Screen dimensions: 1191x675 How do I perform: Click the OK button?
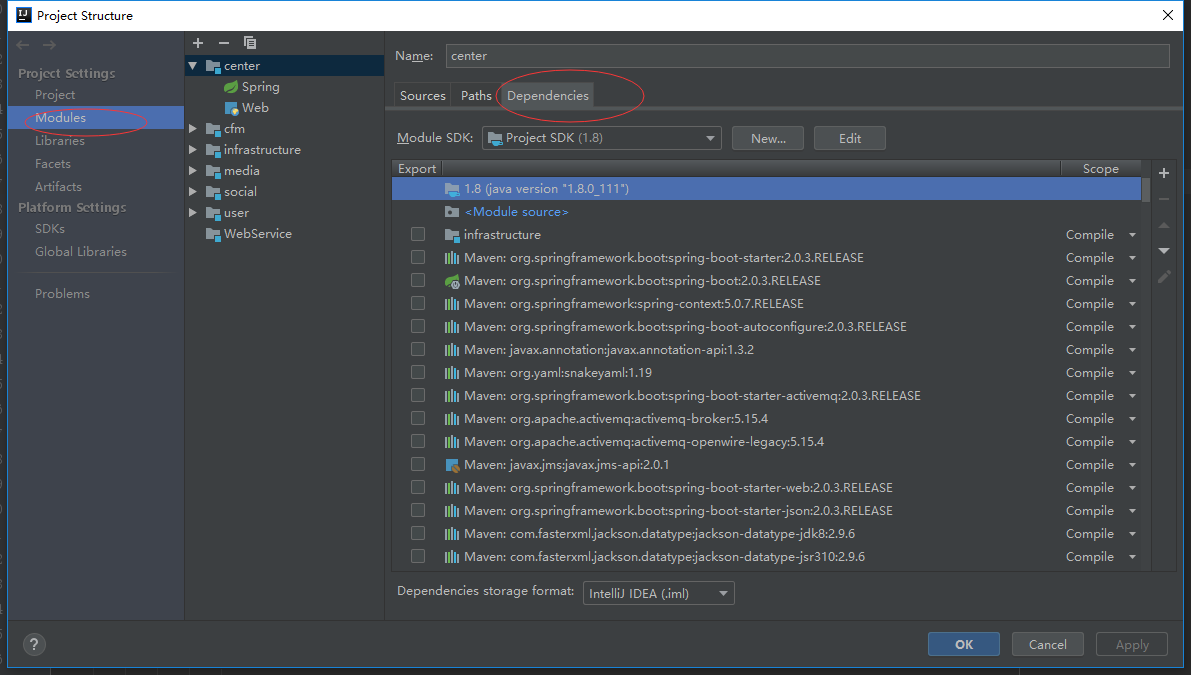964,644
